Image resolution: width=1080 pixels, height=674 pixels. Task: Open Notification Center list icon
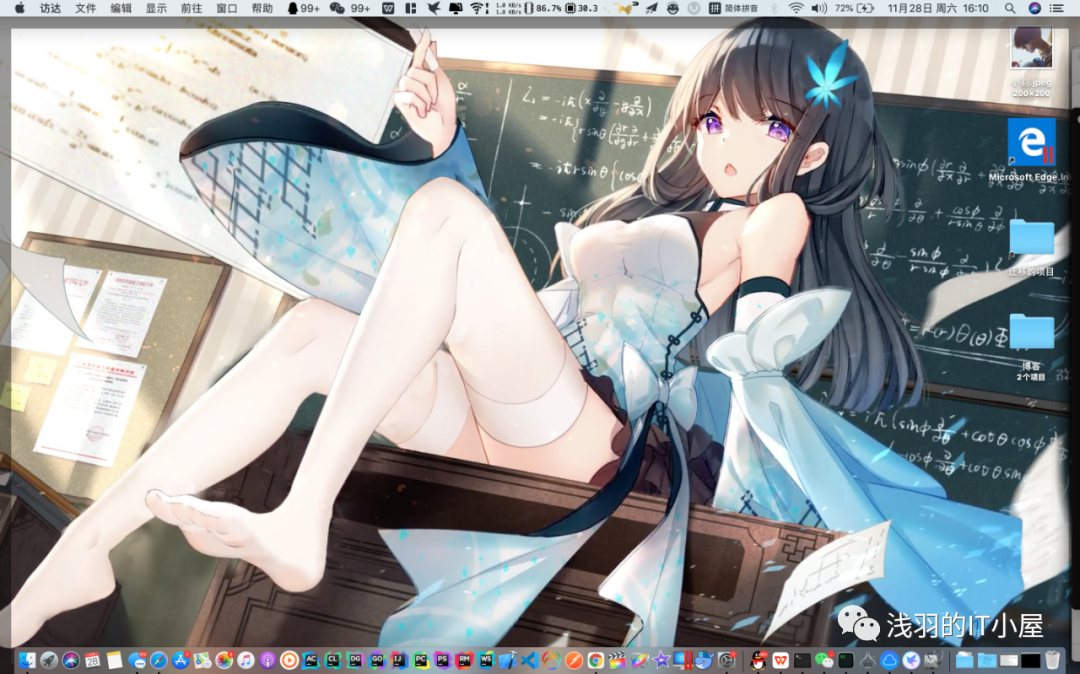click(x=1057, y=8)
